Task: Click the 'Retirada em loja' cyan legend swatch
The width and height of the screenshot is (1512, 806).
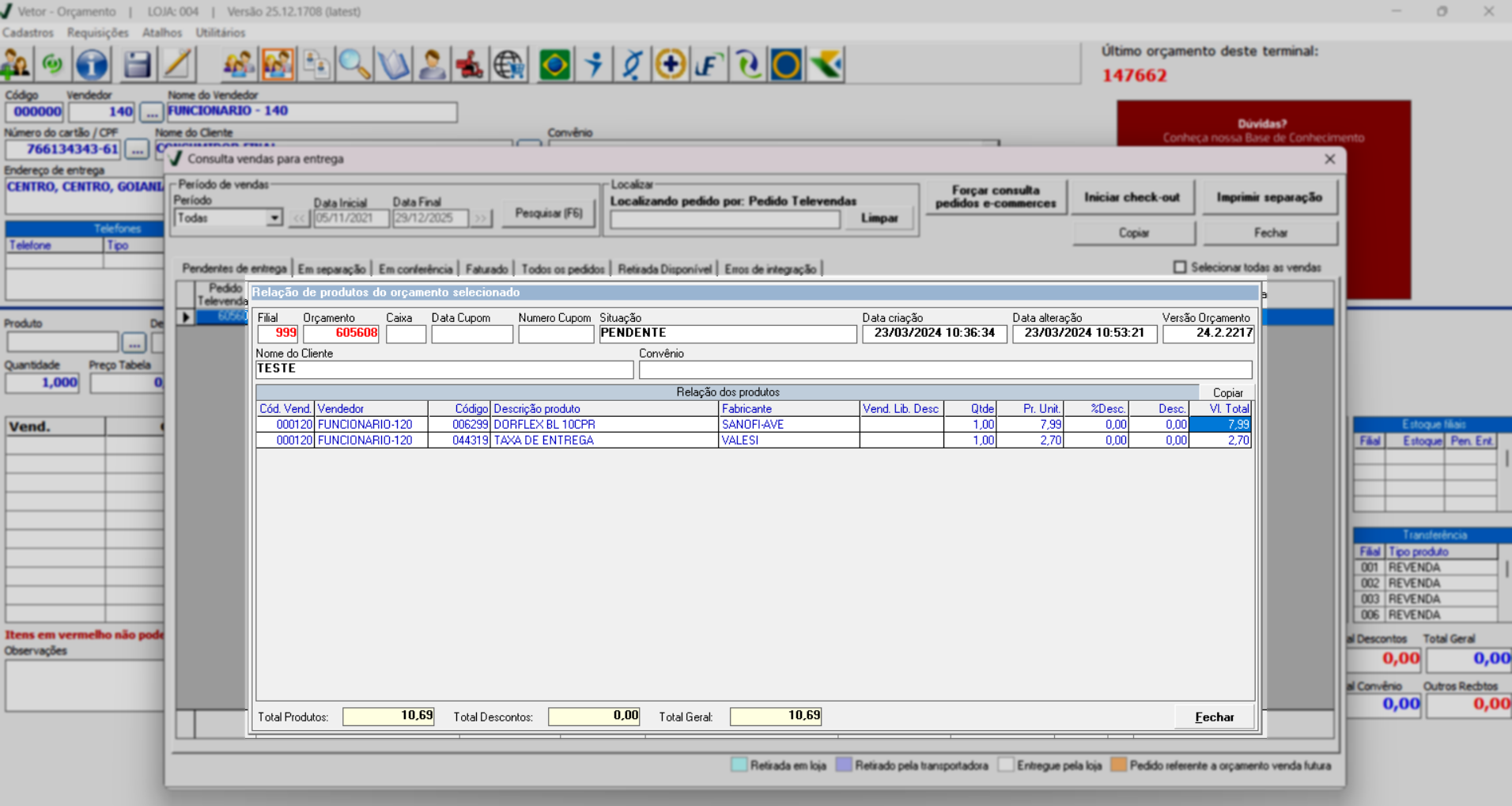Action: 739,765
